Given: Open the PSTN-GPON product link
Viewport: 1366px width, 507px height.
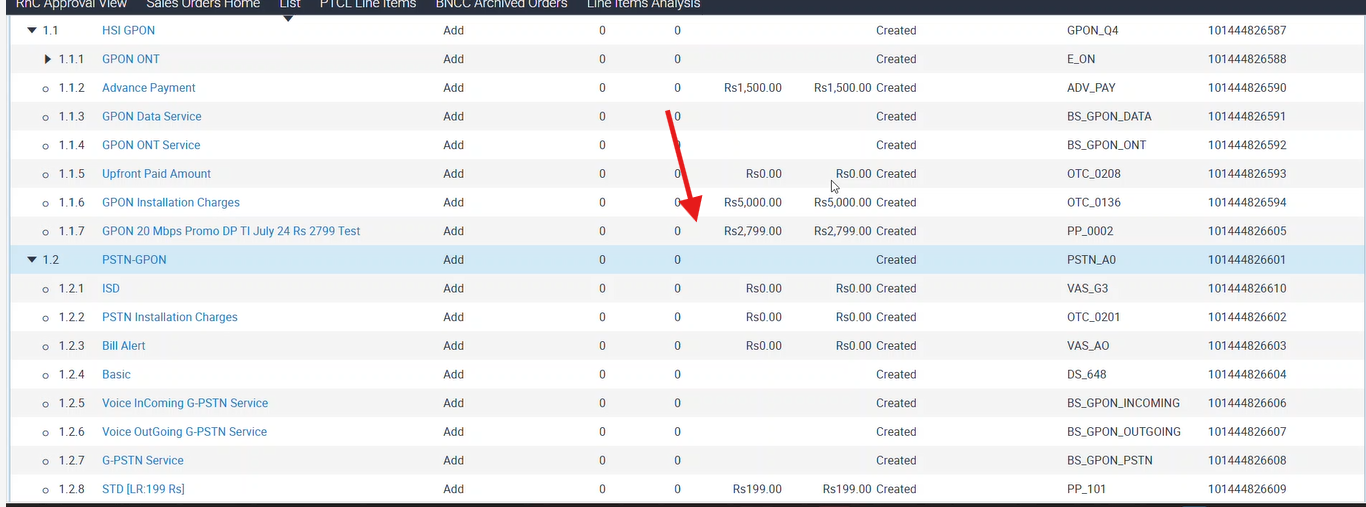Looking at the screenshot, I should pos(134,260).
